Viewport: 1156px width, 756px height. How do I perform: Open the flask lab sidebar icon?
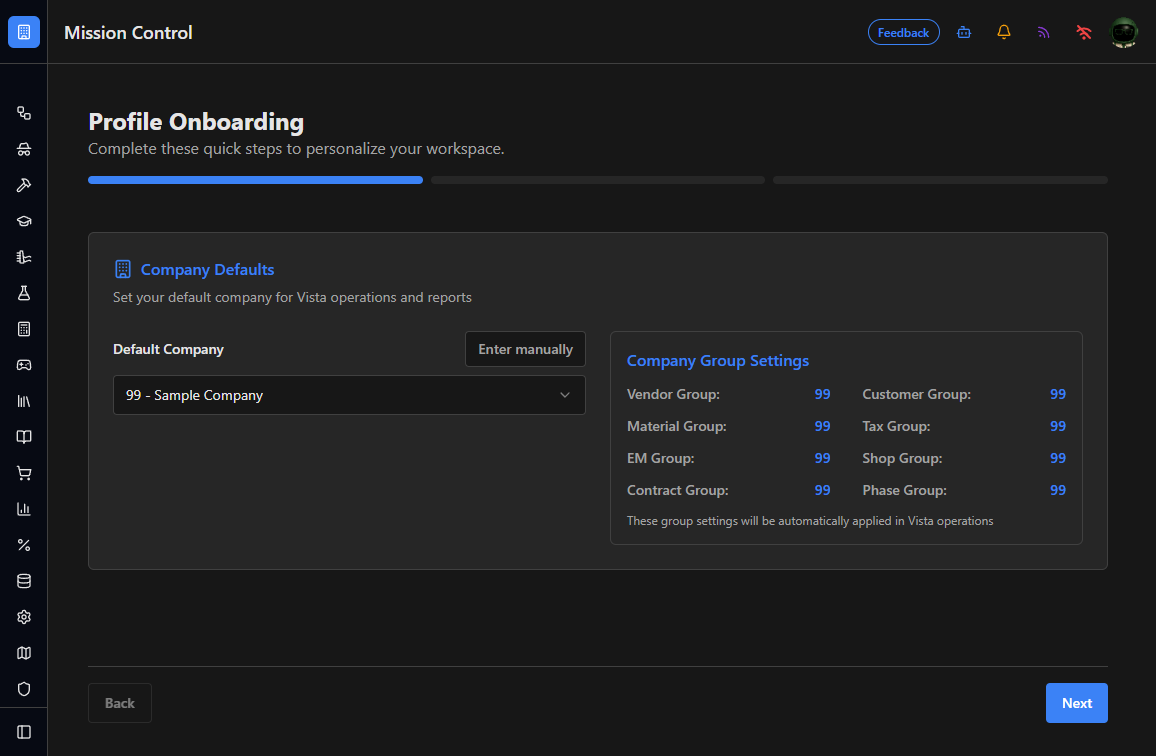[x=24, y=293]
